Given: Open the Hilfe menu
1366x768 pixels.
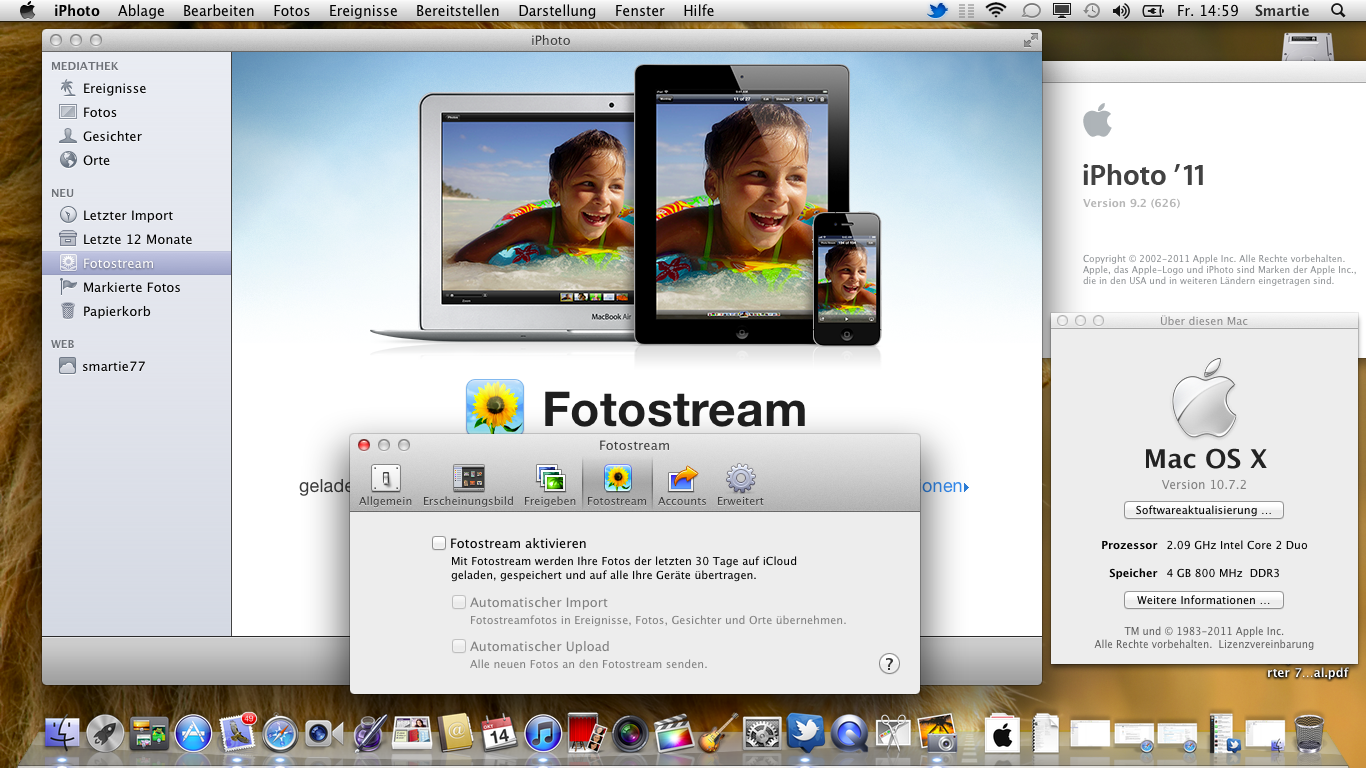Looking at the screenshot, I should [x=698, y=11].
